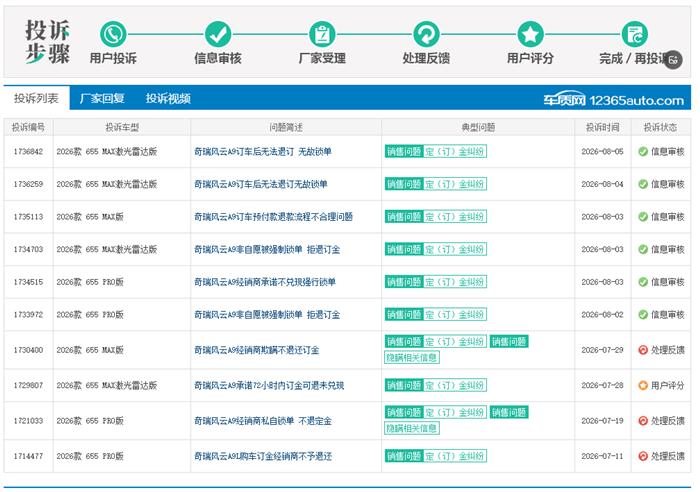Click the 销售问题 tag in row 1736842
The image size is (700, 492).
point(404,151)
